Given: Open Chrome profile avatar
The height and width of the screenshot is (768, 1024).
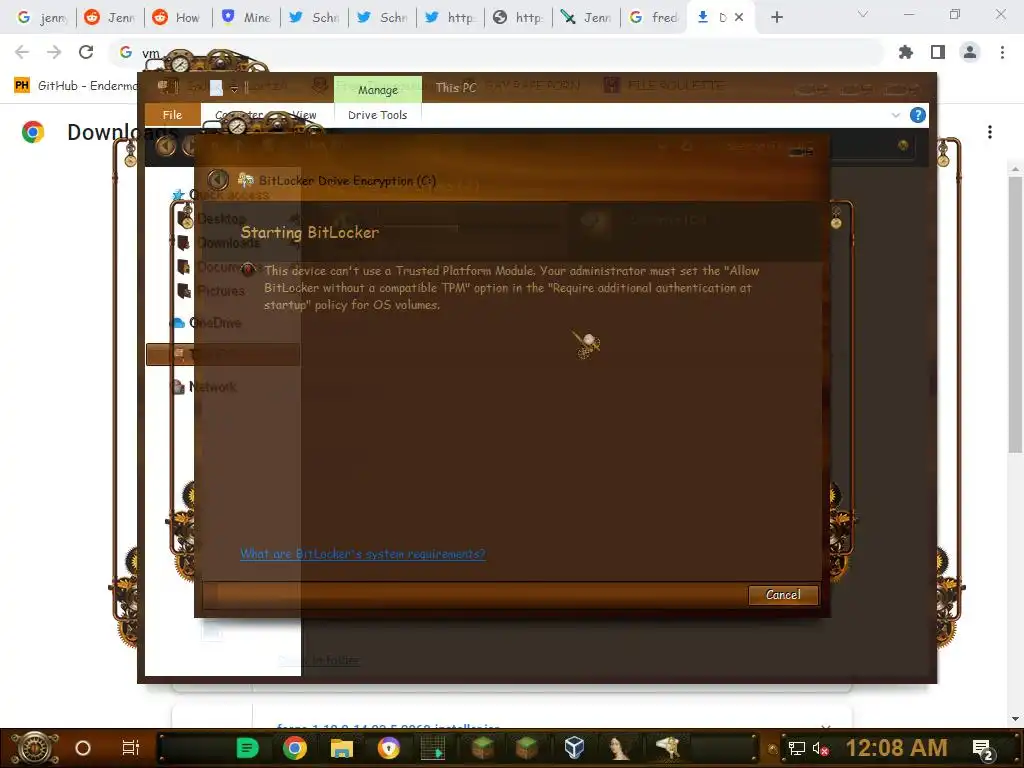Looking at the screenshot, I should tap(970, 52).
